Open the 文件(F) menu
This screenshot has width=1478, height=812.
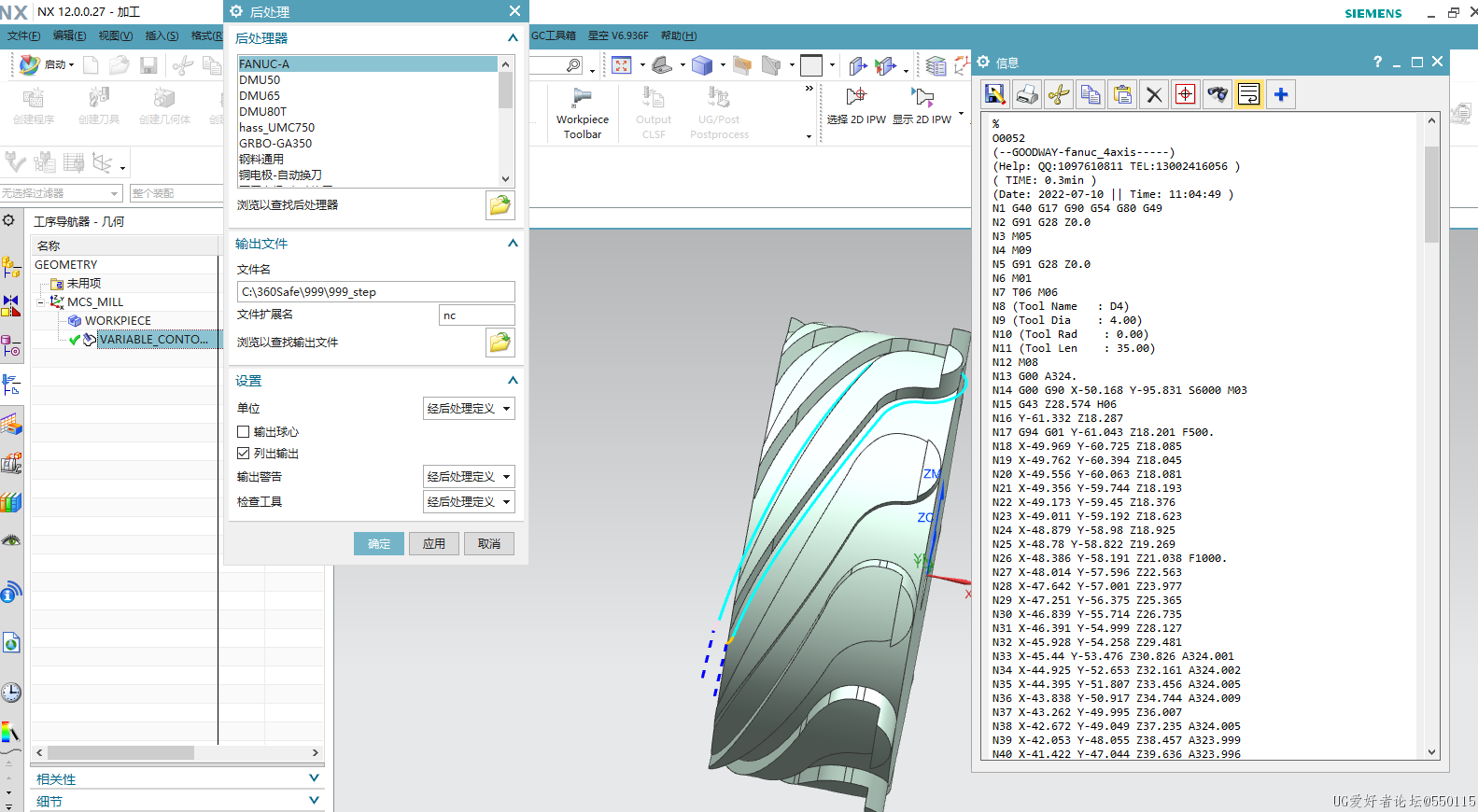point(23,35)
